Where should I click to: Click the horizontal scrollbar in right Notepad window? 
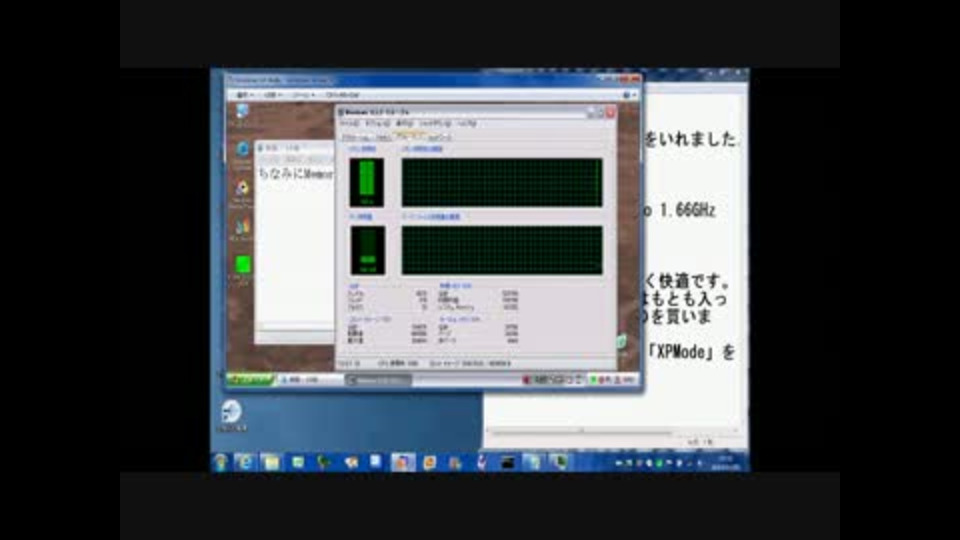612,431
